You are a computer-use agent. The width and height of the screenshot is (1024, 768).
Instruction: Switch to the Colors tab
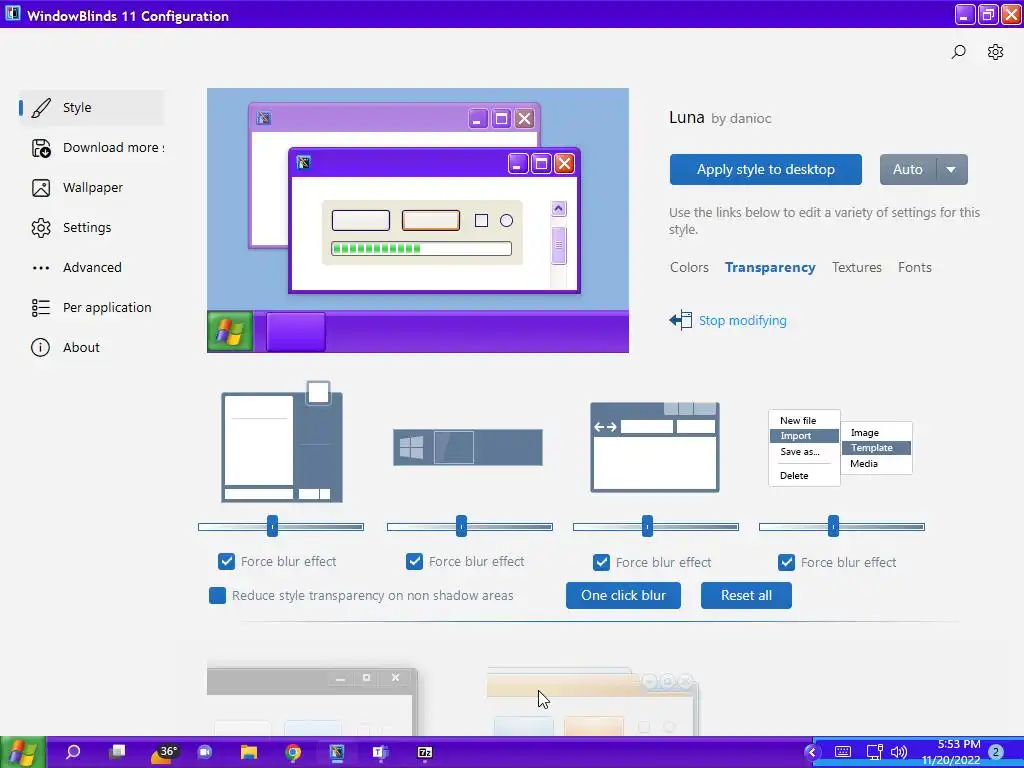pyautogui.click(x=689, y=268)
